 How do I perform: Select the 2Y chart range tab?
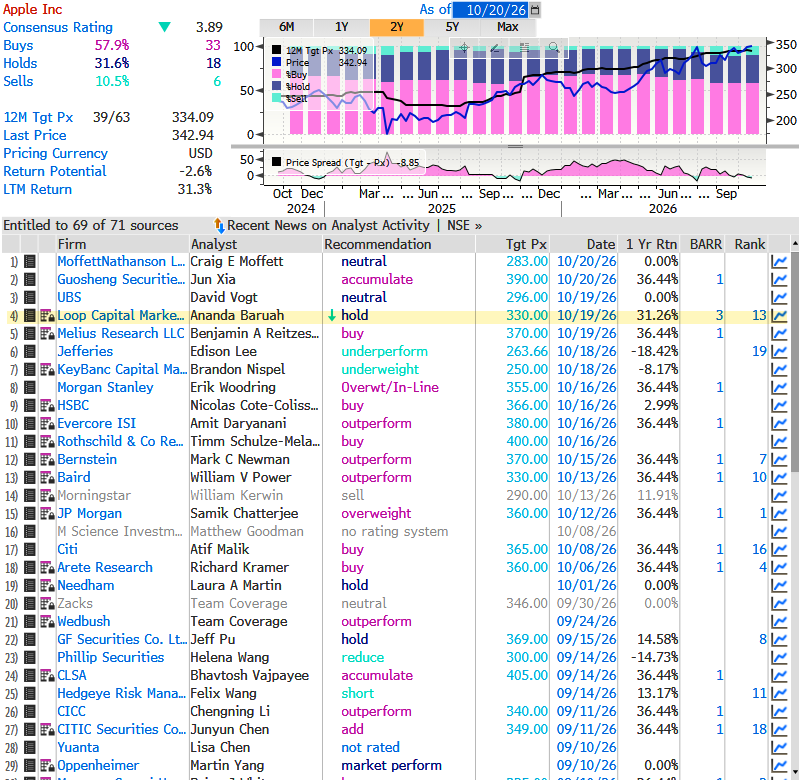(x=396, y=27)
